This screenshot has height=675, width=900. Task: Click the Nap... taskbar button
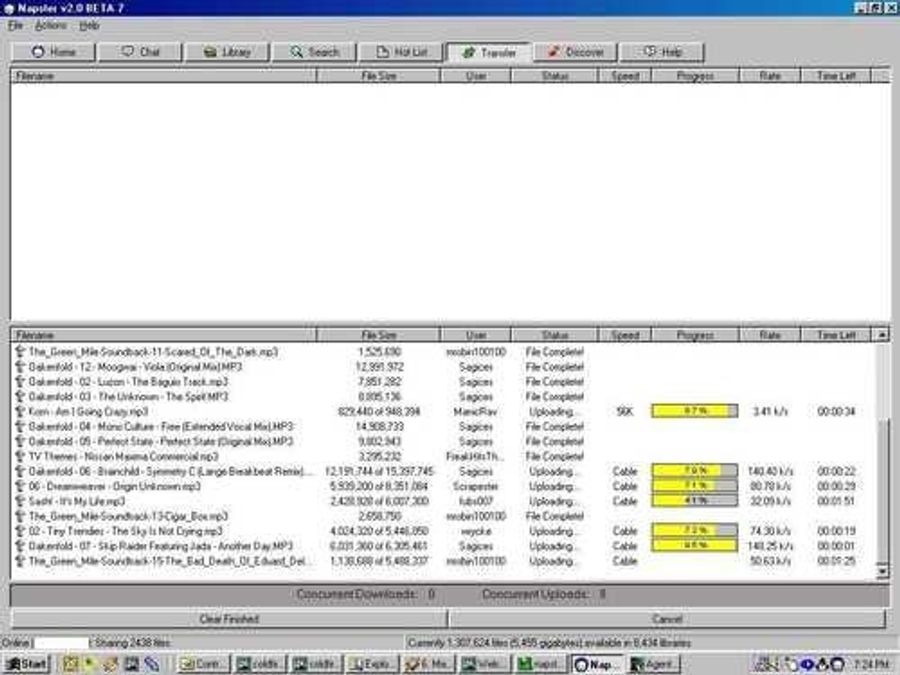pyautogui.click(x=596, y=664)
